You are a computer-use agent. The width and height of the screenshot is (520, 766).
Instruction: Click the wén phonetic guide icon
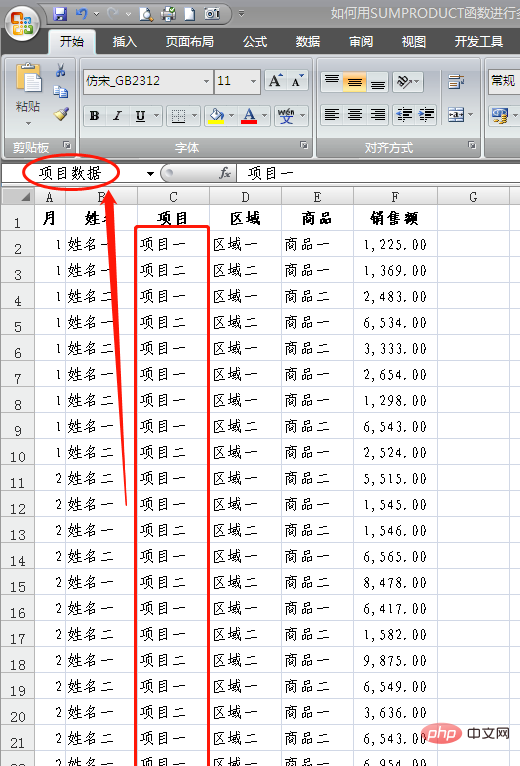(286, 116)
